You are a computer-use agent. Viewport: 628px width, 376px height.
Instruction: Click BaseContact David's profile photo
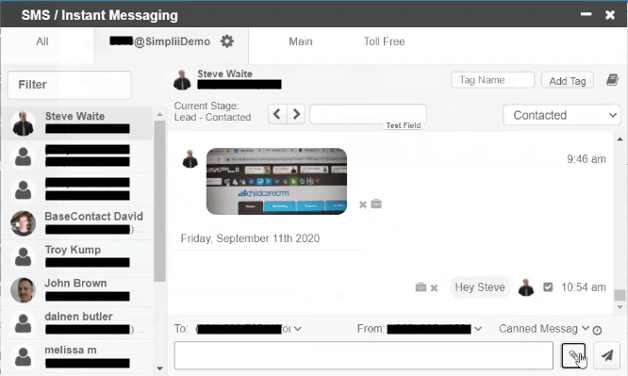[23, 223]
